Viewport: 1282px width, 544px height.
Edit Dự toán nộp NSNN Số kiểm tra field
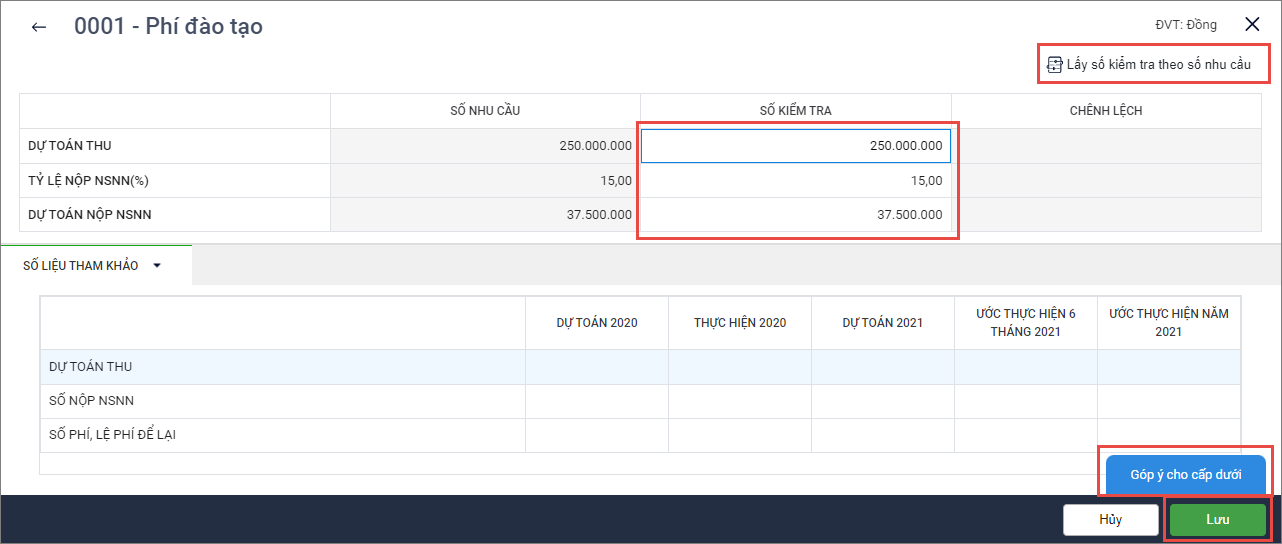pos(795,215)
